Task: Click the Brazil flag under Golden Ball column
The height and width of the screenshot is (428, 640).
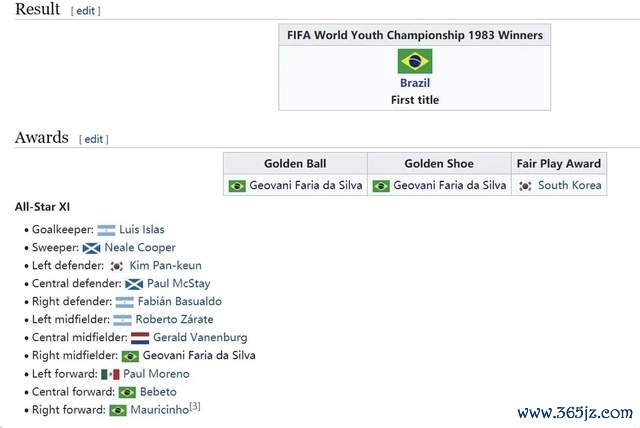Action: point(237,186)
